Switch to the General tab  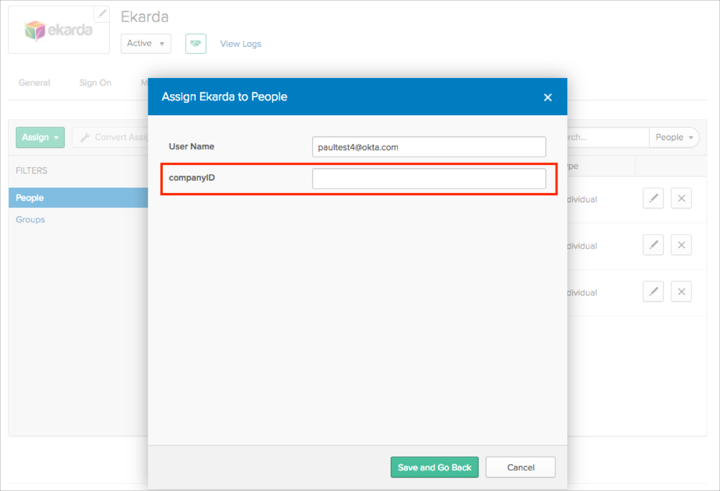pyautogui.click(x=34, y=83)
